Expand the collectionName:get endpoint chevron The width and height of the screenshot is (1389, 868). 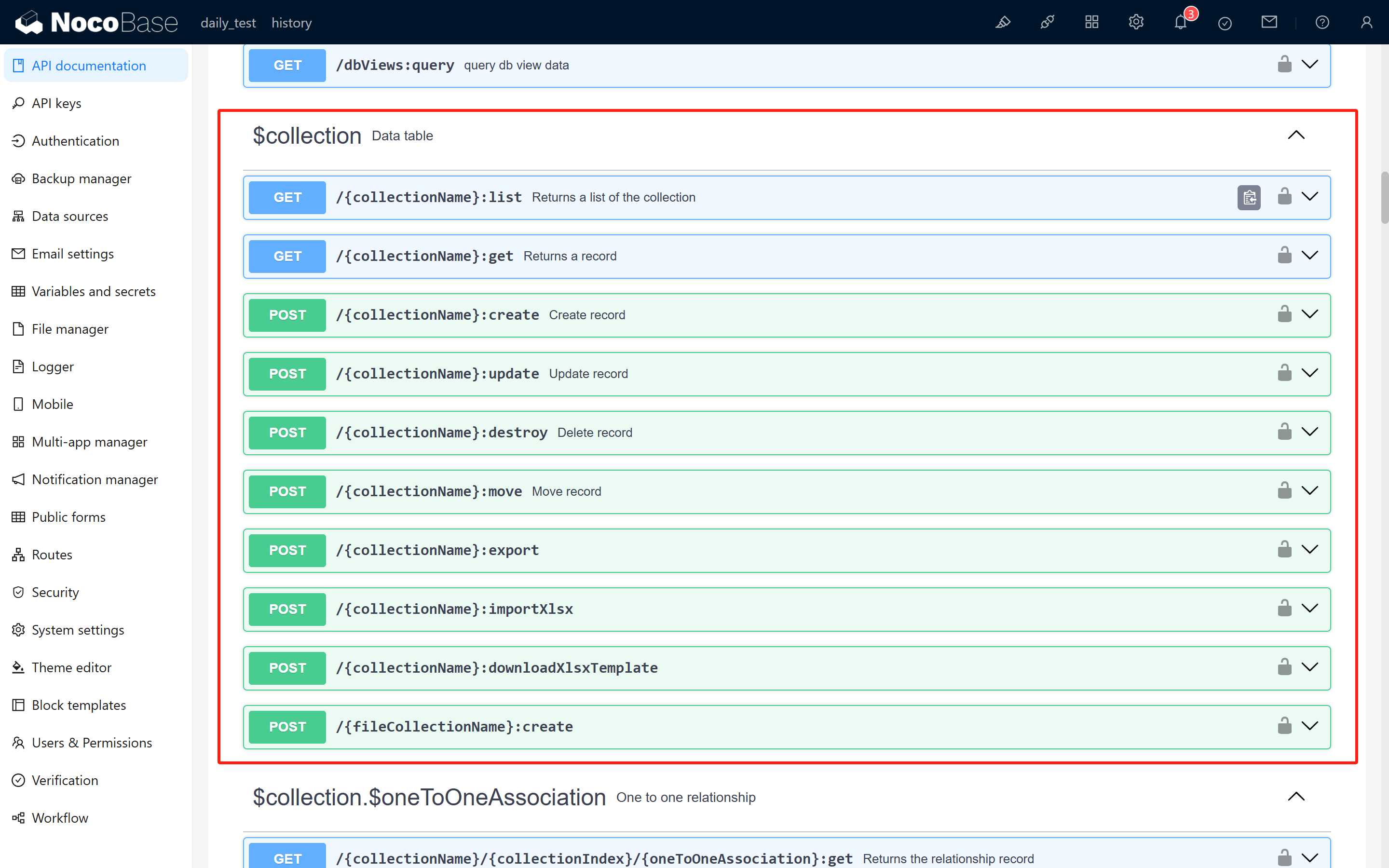click(1310, 255)
